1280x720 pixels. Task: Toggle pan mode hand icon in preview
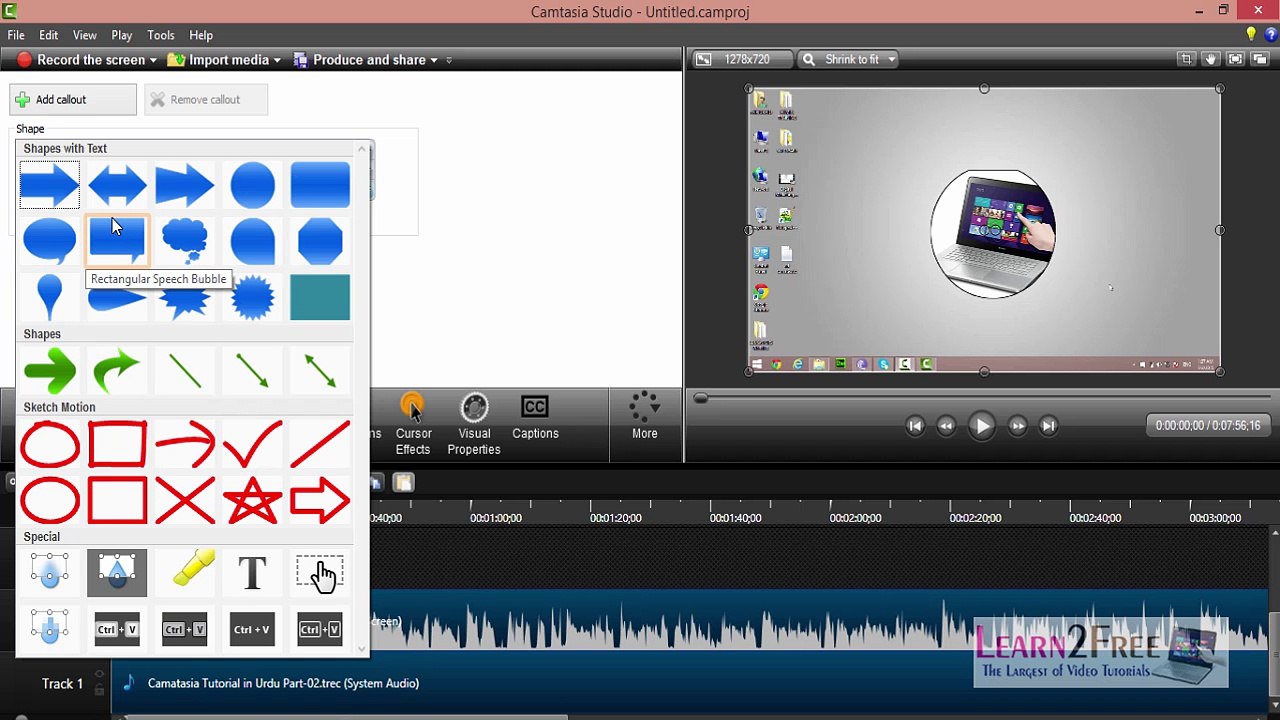(x=1211, y=59)
